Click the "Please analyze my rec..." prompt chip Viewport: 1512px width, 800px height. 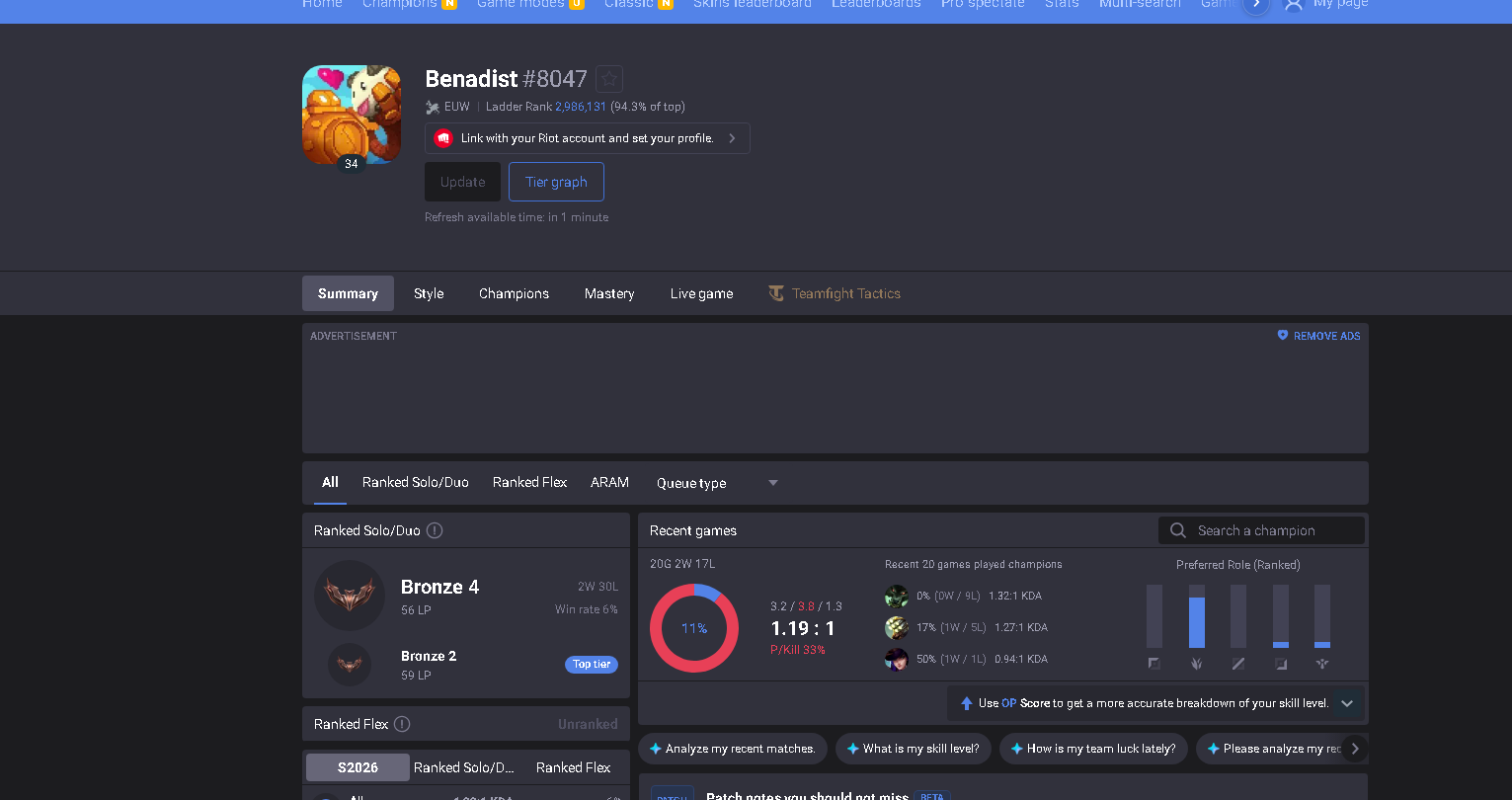pyautogui.click(x=1276, y=749)
